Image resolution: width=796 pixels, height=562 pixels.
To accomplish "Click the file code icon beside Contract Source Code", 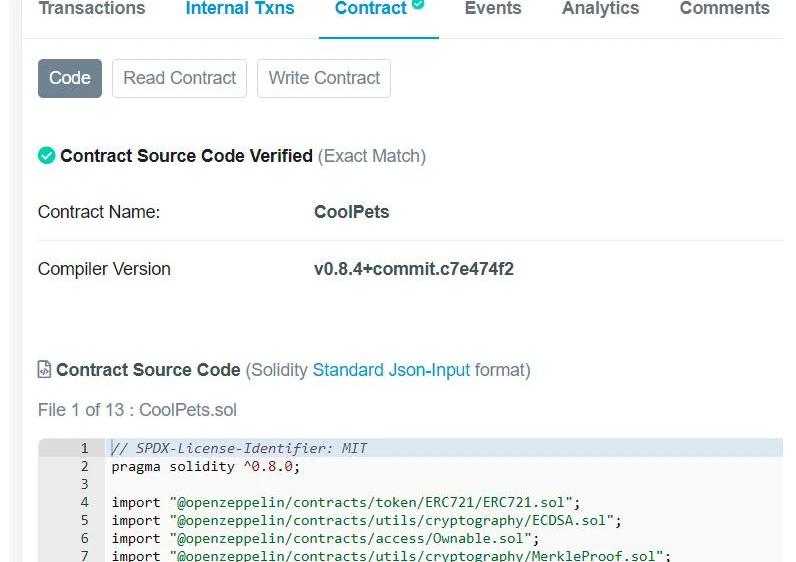I will [x=45, y=370].
